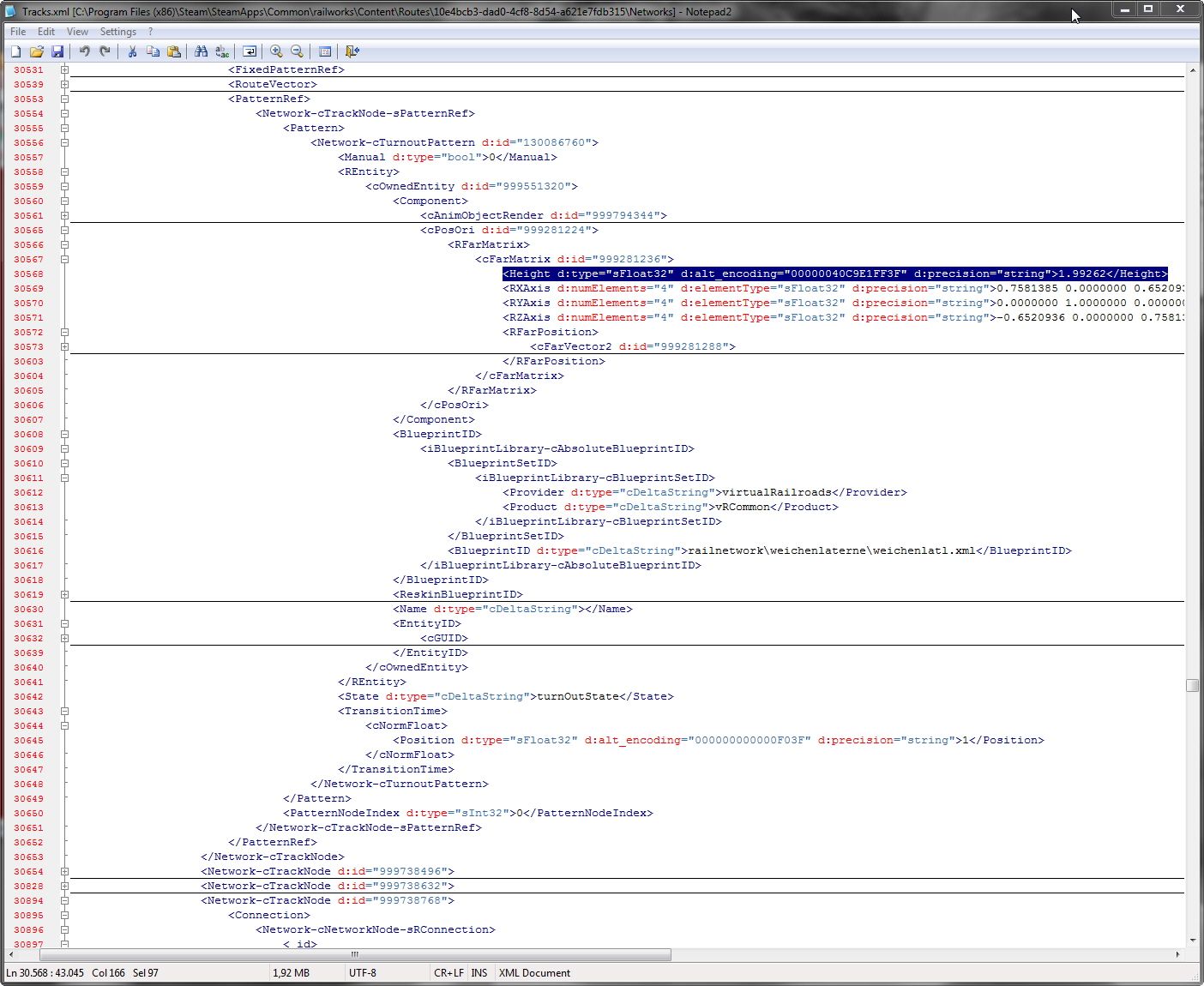
Task: Open Find with the binoculars icon
Action: pyautogui.click(x=201, y=51)
